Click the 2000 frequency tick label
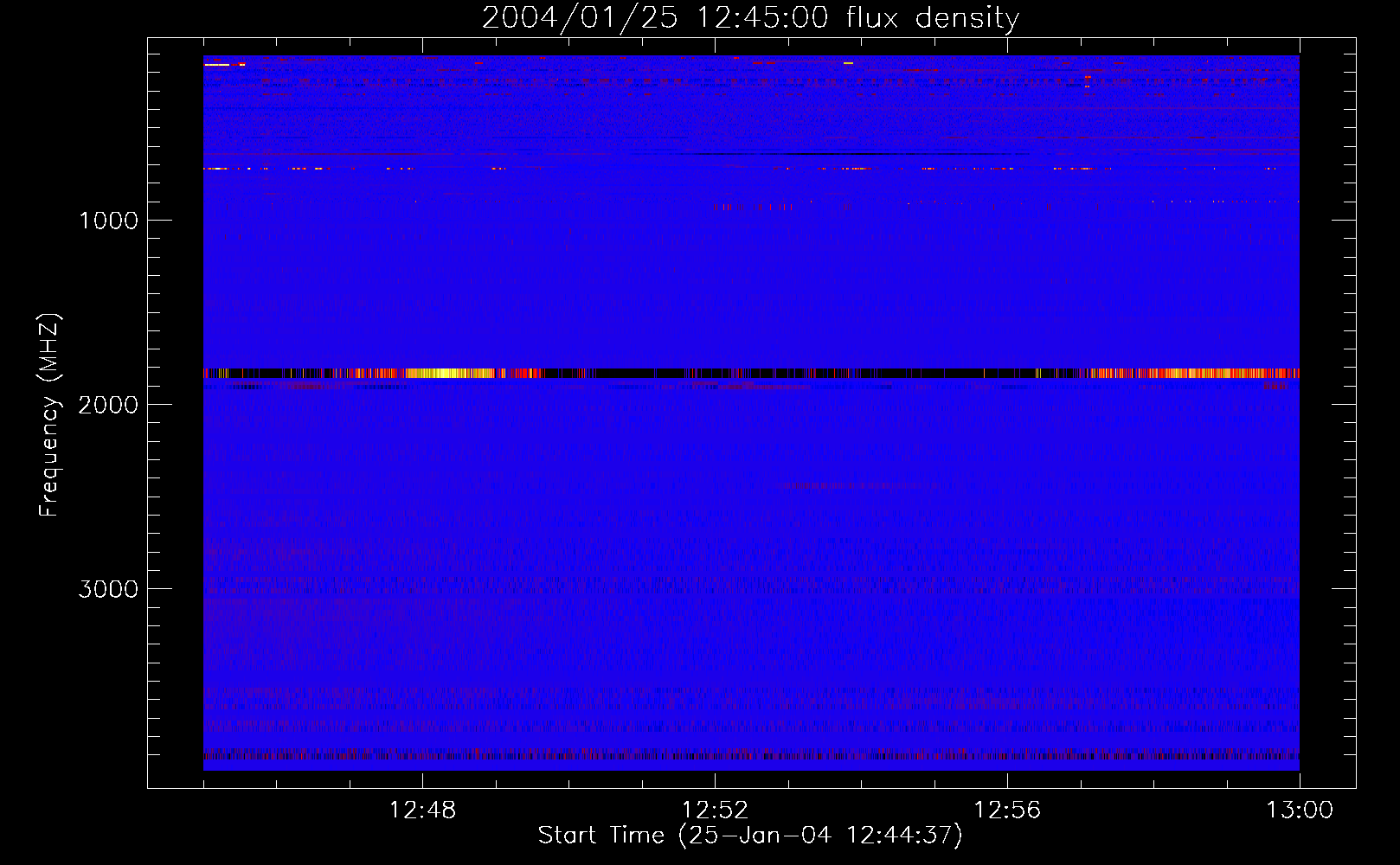The width and height of the screenshot is (1400, 865). (108, 405)
